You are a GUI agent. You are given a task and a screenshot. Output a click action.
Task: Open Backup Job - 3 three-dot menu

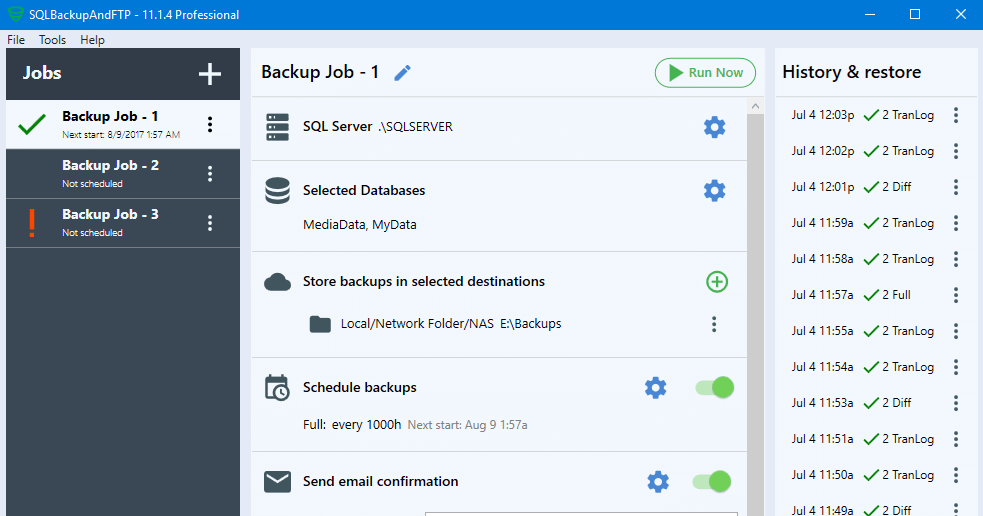point(210,223)
